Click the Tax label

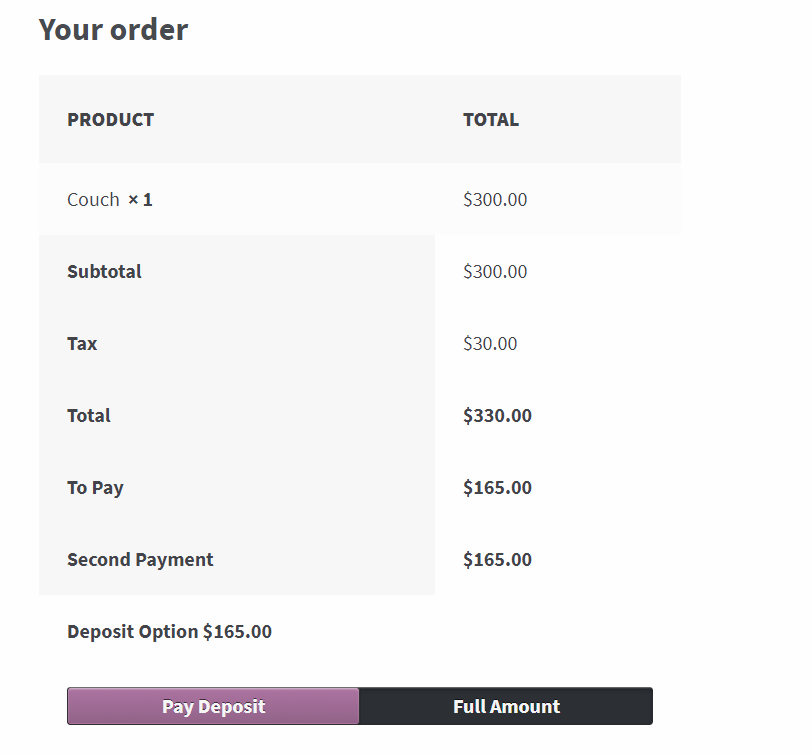[x=82, y=344]
